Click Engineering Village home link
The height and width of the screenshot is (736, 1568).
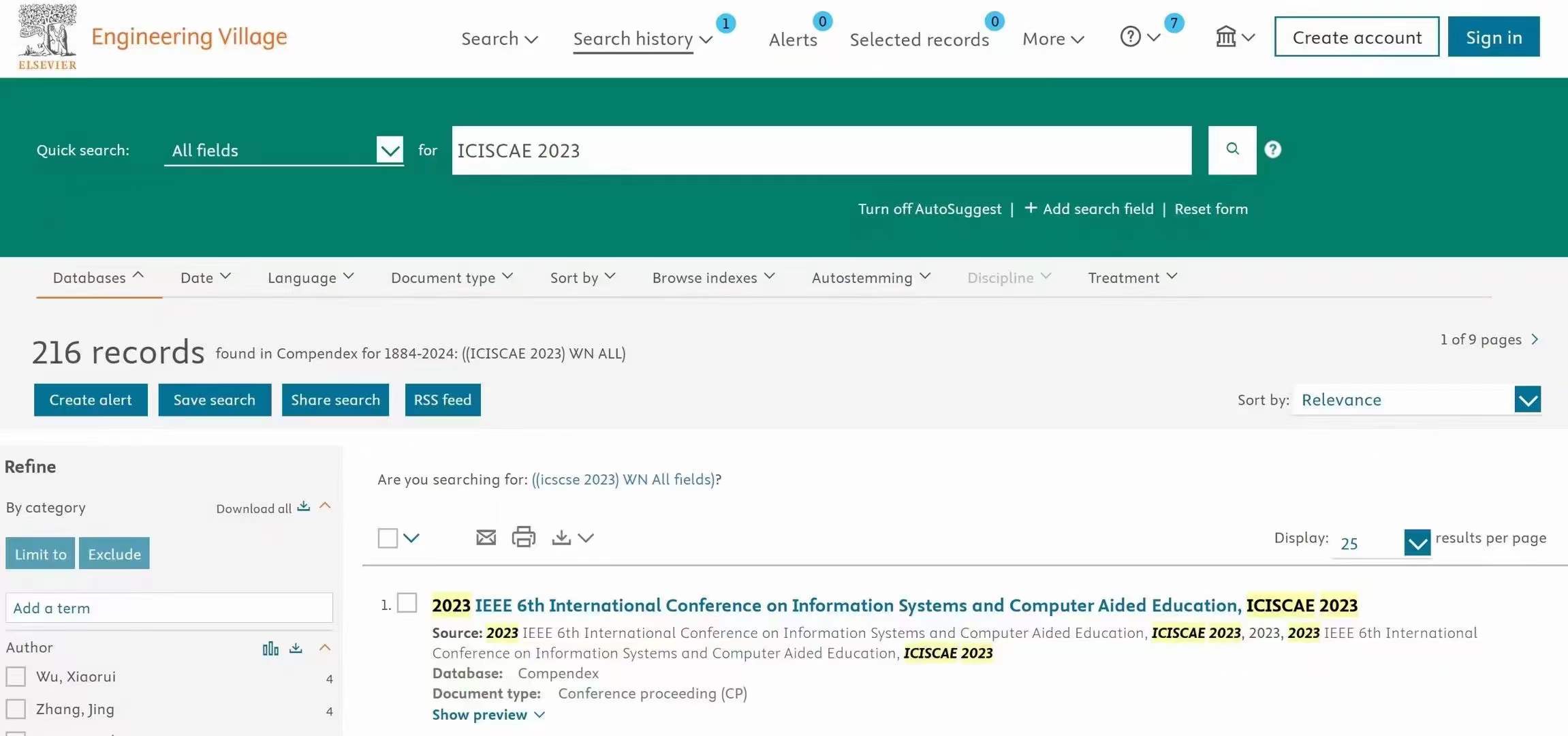coord(189,37)
